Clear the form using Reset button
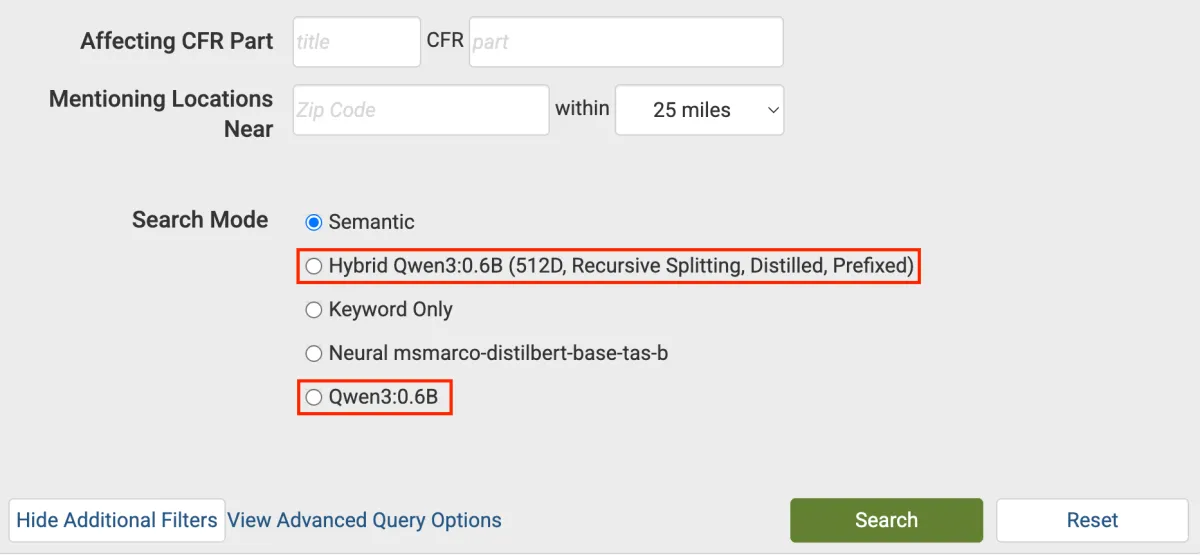1200x558 pixels. (1092, 520)
